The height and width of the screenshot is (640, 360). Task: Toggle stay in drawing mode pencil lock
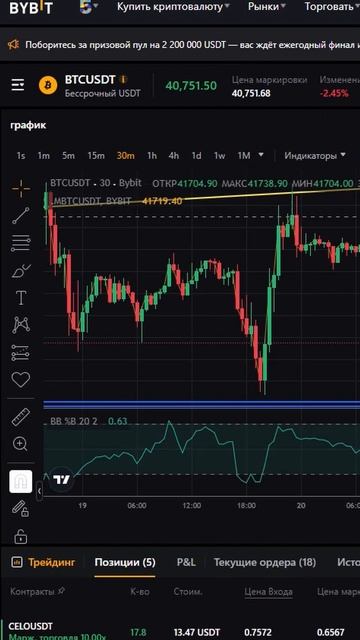pyautogui.click(x=20, y=509)
